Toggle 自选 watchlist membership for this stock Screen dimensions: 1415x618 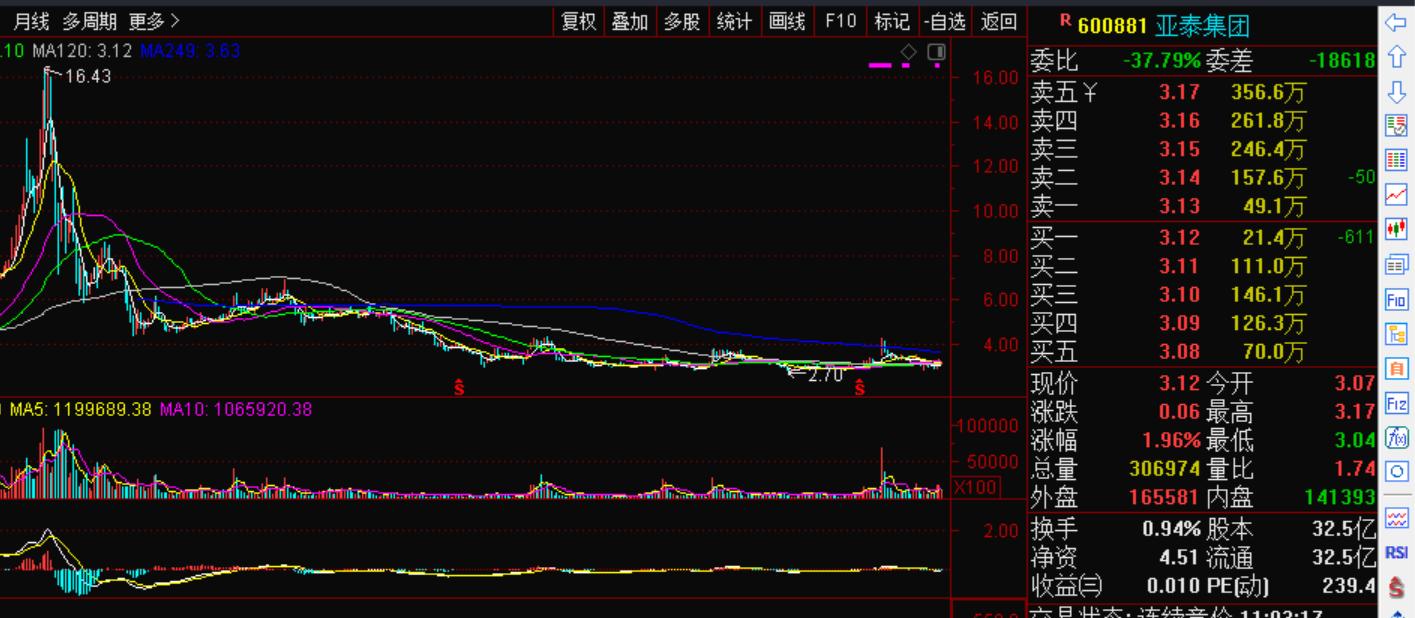(x=945, y=21)
